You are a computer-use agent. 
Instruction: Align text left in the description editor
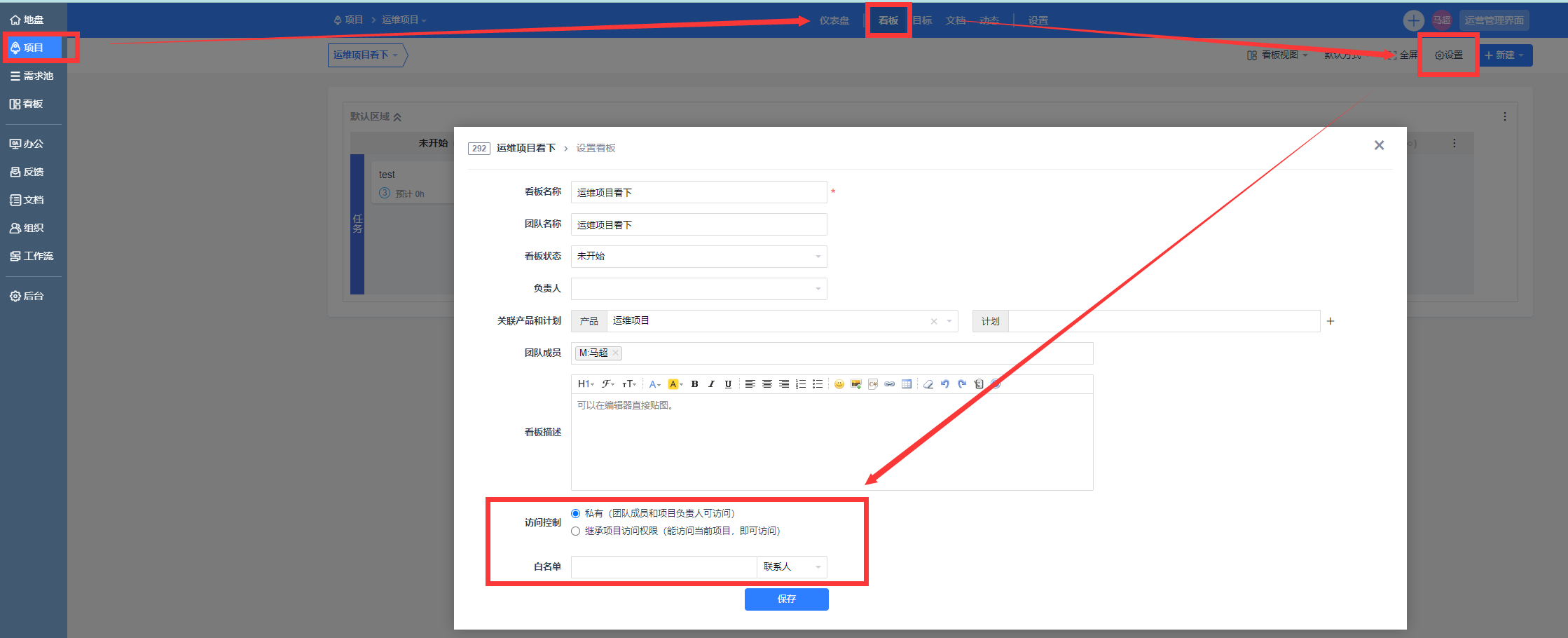coord(750,384)
